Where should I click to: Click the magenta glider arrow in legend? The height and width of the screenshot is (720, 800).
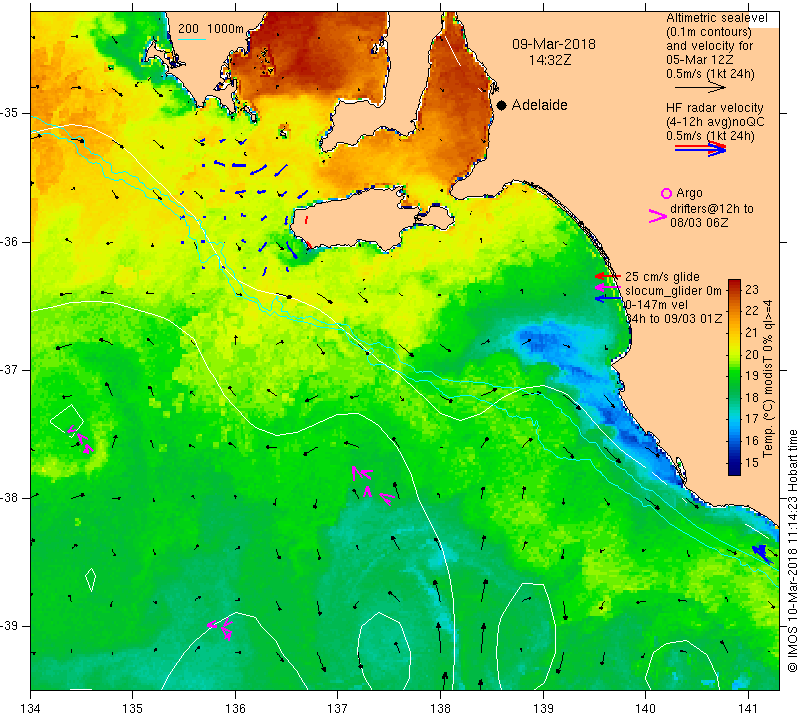608,288
